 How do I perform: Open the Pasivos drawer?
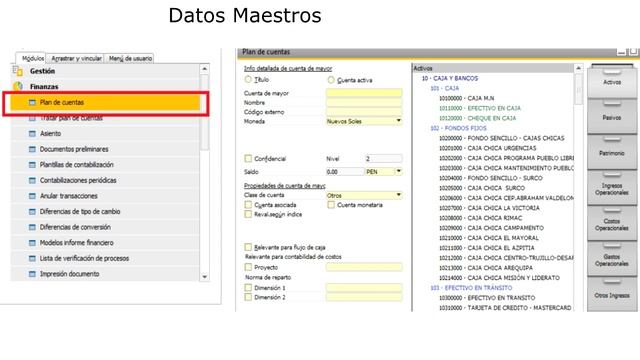pyautogui.click(x=612, y=116)
